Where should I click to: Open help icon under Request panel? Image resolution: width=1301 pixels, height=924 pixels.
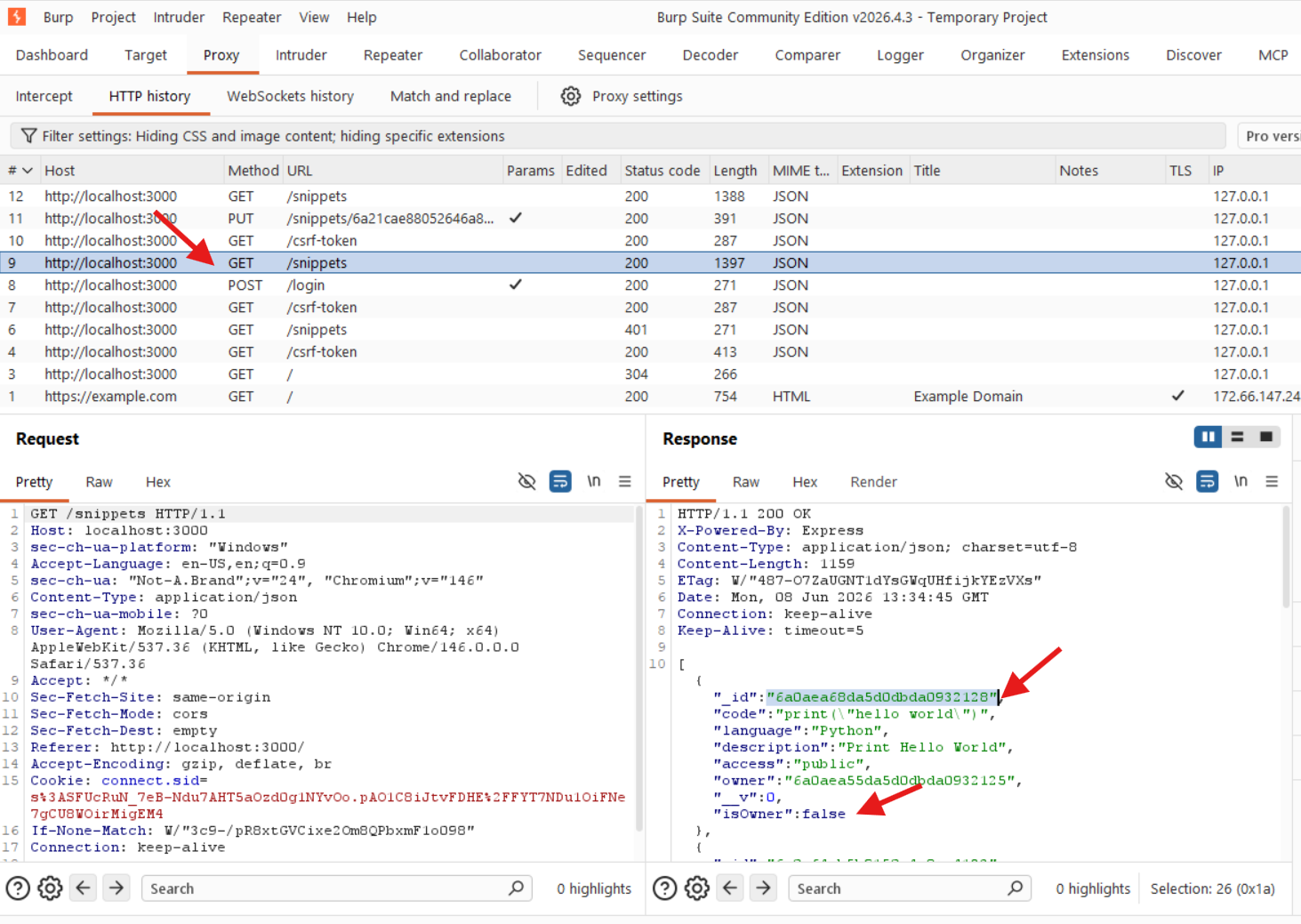pyautogui.click(x=18, y=888)
